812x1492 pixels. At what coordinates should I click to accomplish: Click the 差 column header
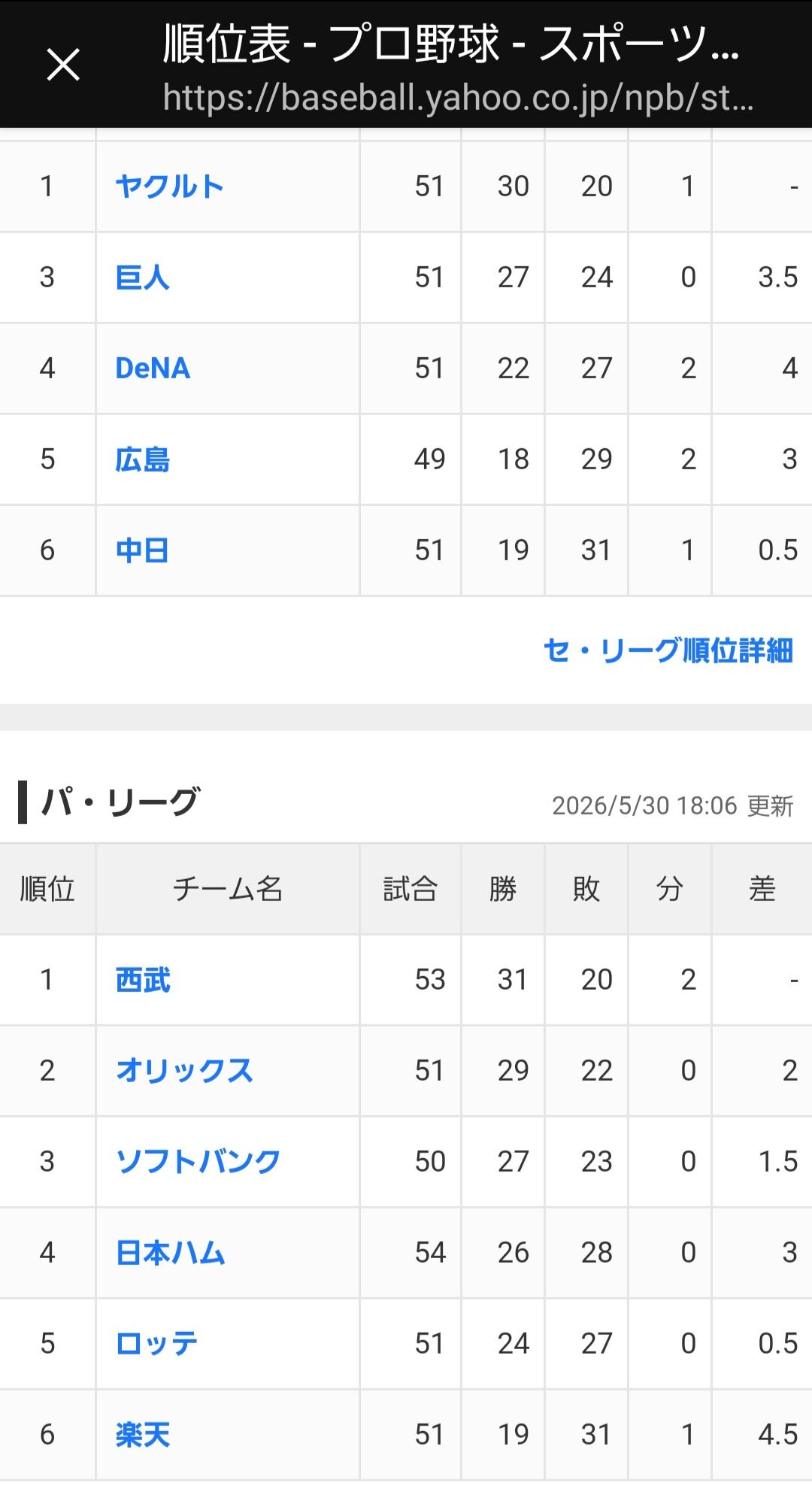pyautogui.click(x=762, y=890)
